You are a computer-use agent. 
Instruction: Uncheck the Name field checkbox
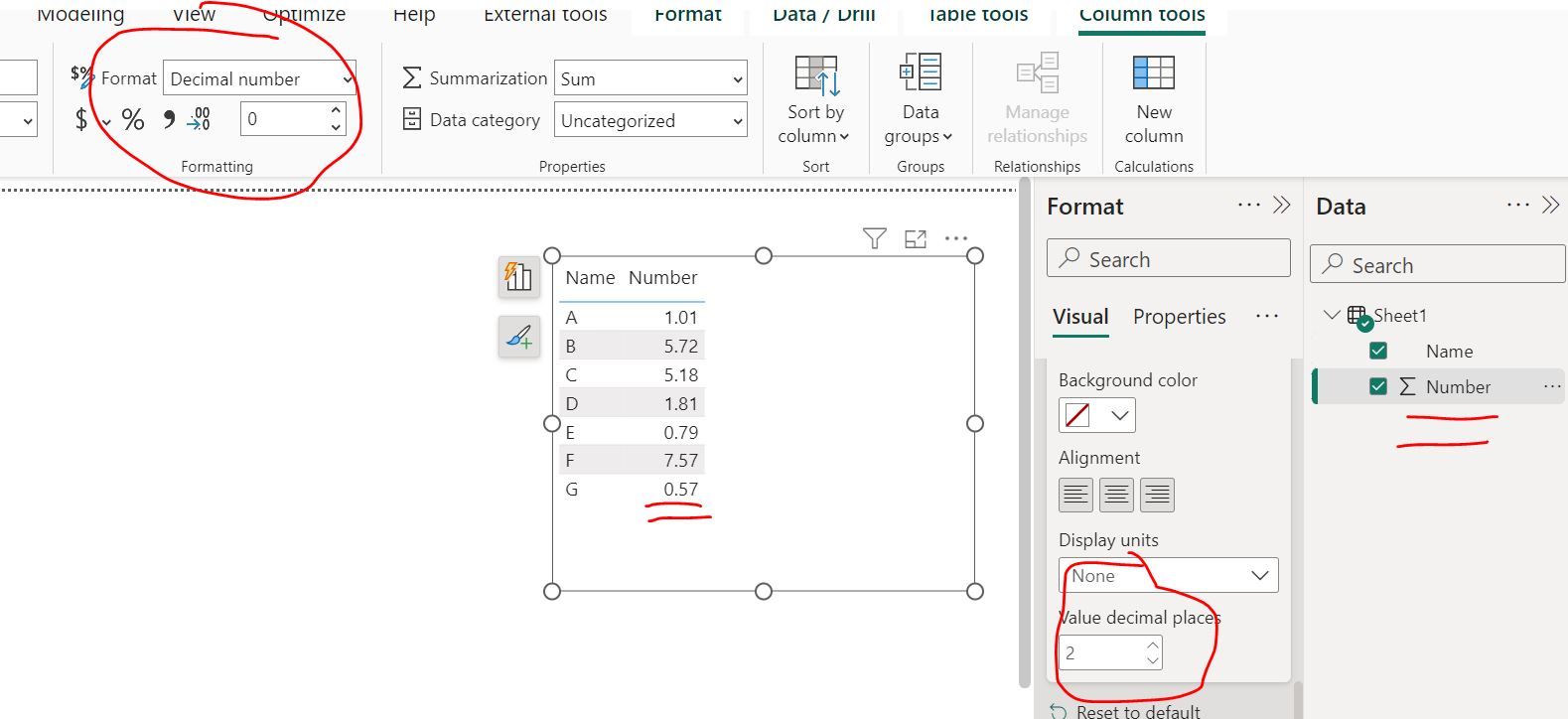click(x=1378, y=351)
